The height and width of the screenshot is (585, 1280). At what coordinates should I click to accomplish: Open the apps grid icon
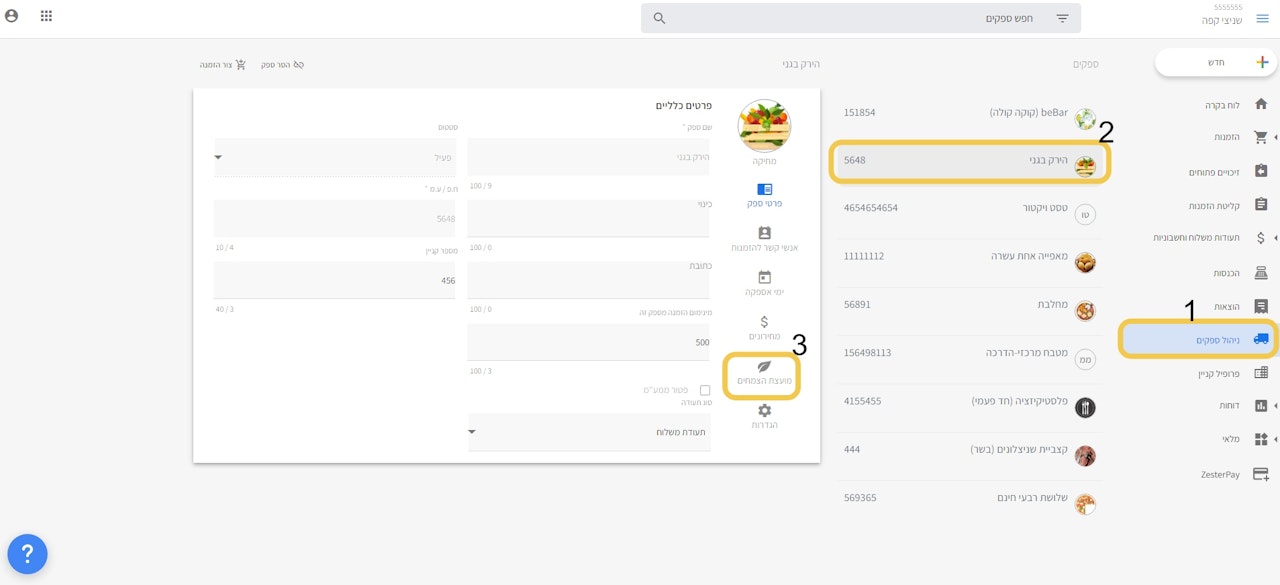(46, 16)
